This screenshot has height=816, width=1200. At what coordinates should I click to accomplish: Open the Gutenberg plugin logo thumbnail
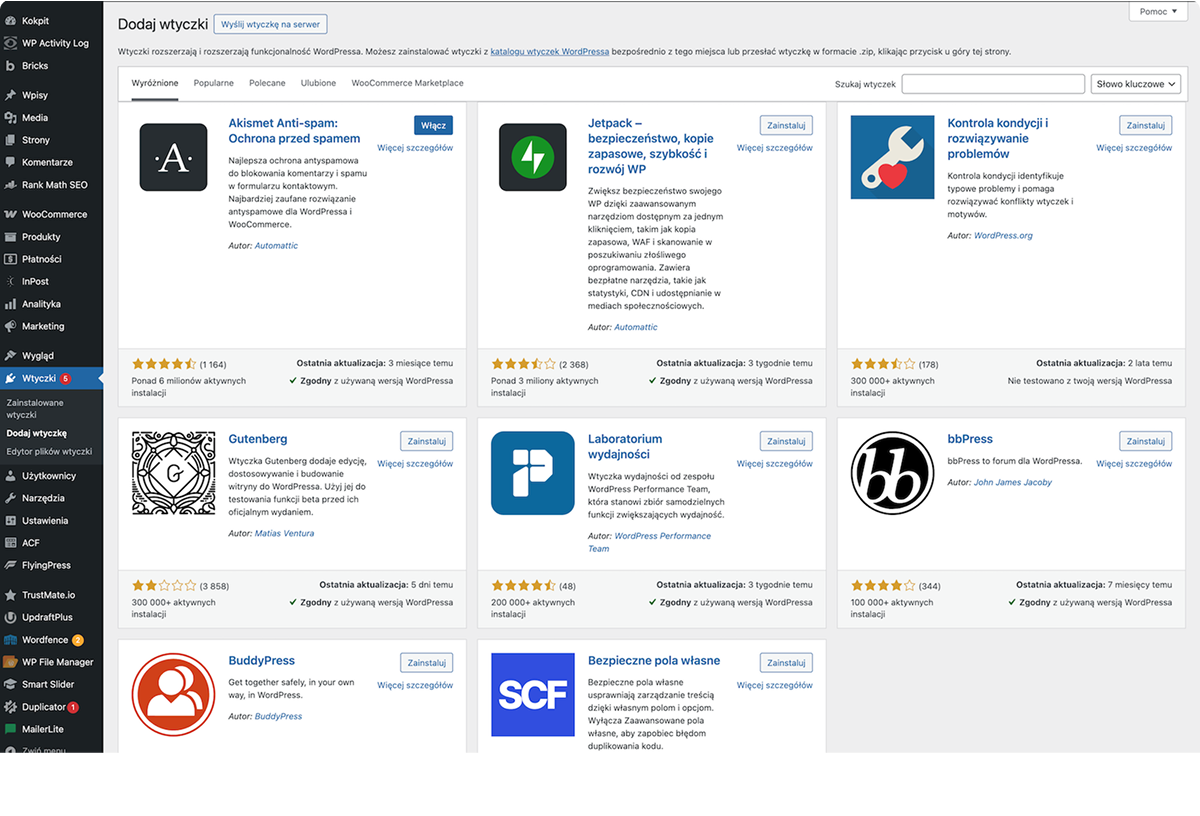pos(173,473)
